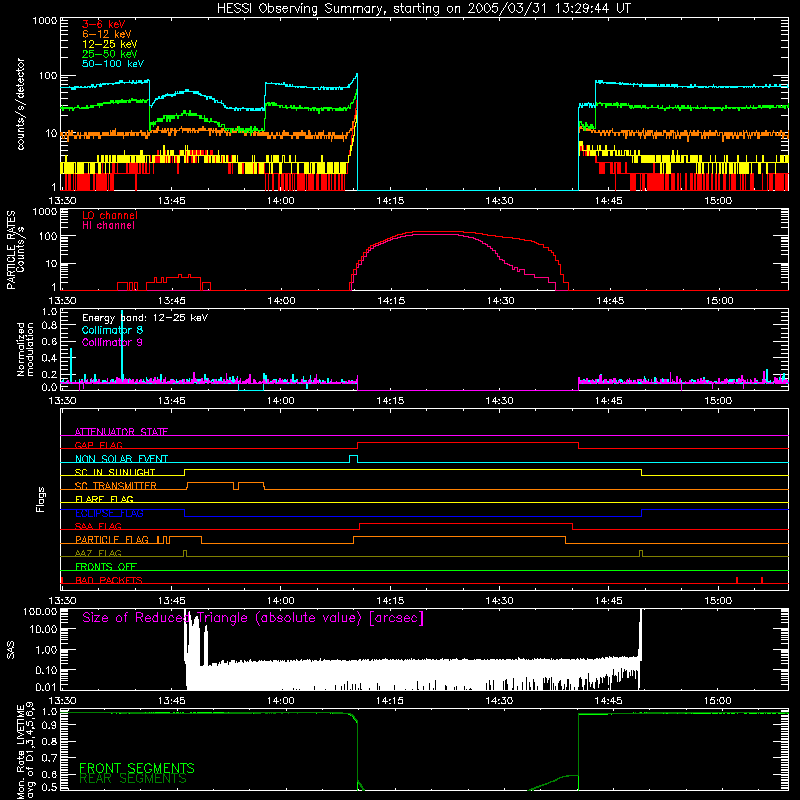
Task: Click the LO channel legend label
Action: tap(110, 215)
